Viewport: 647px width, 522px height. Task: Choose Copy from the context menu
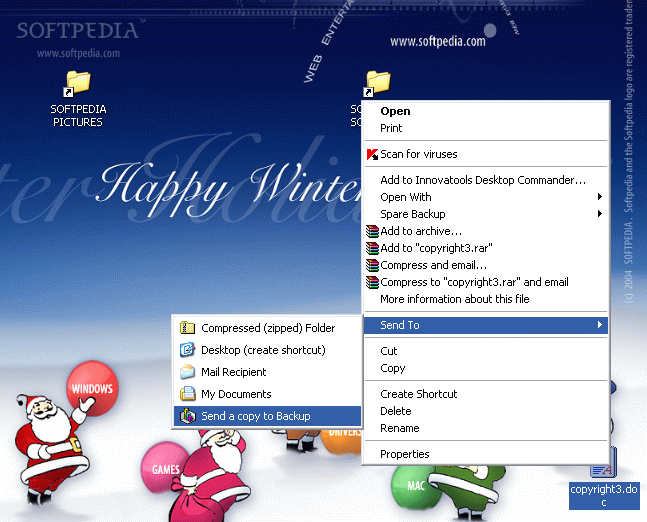click(x=486, y=368)
